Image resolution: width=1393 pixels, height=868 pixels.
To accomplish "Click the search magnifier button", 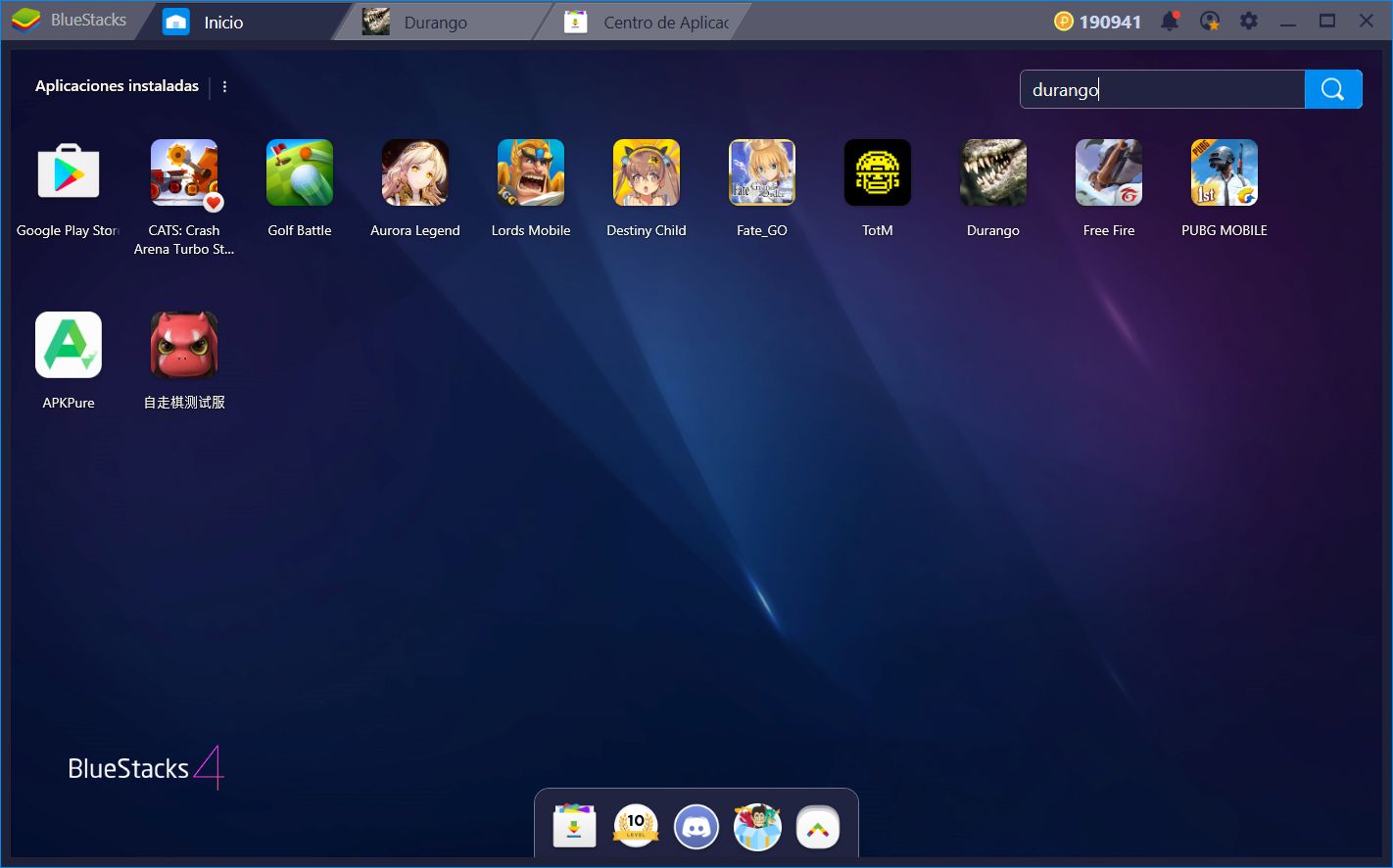I will click(1333, 89).
